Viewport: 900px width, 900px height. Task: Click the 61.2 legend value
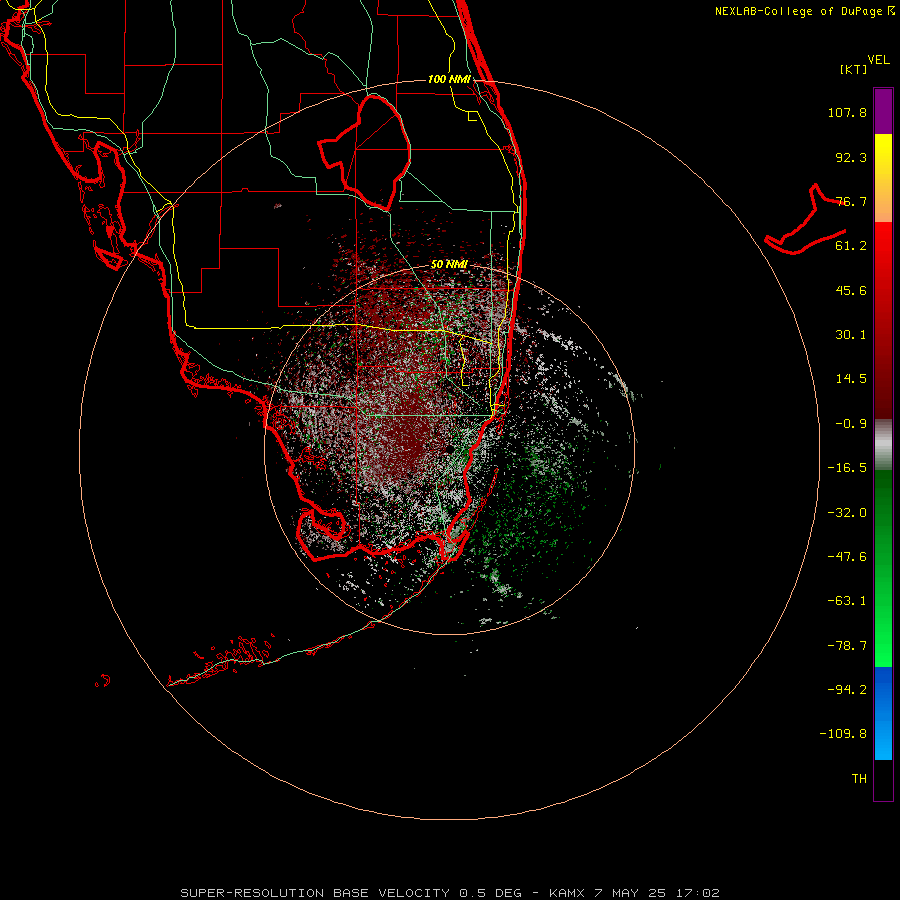coord(851,246)
